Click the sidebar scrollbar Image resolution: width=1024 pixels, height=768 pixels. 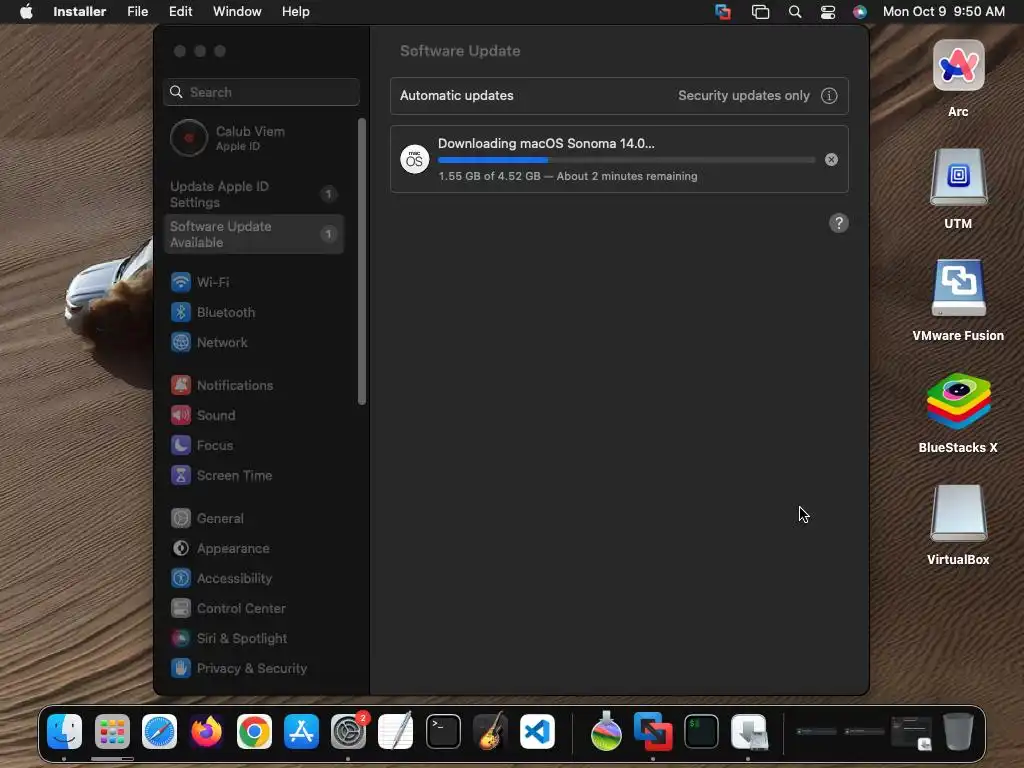[362, 261]
